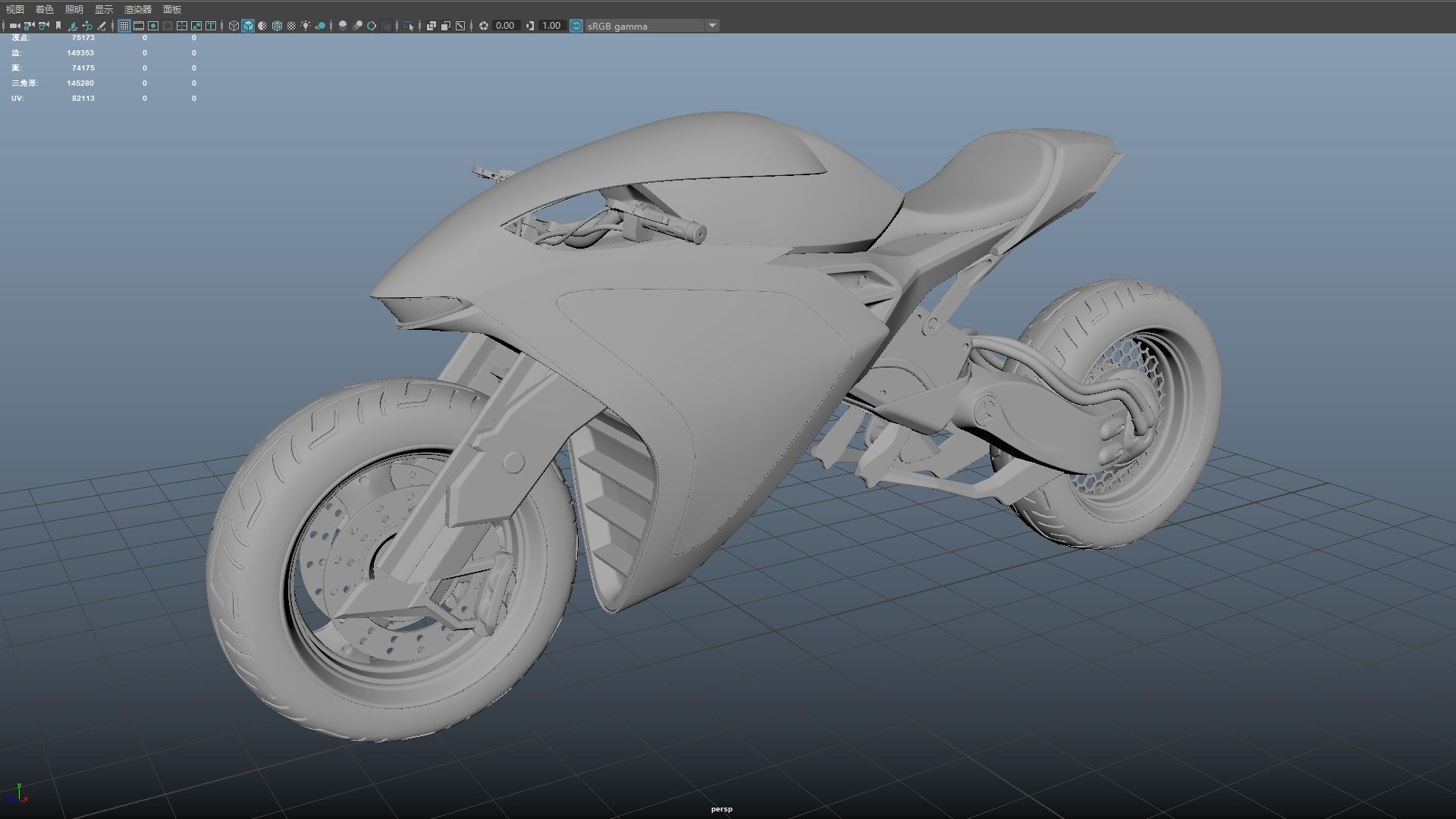Select the grease pencil tool

(x=102, y=25)
